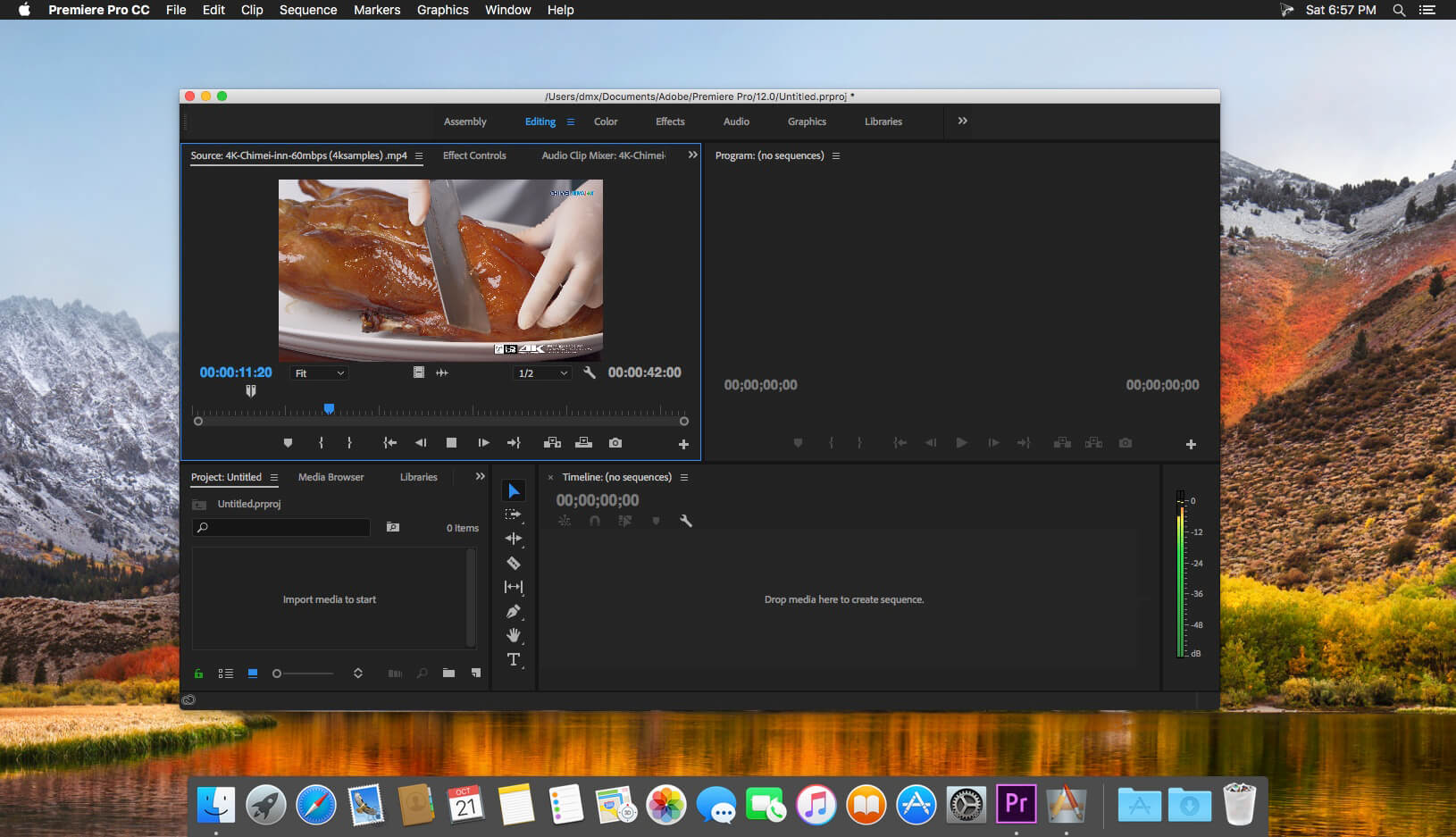Viewport: 1456px width, 837px height.
Task: Expand Project panel group overflow chevrons
Action: (481, 477)
